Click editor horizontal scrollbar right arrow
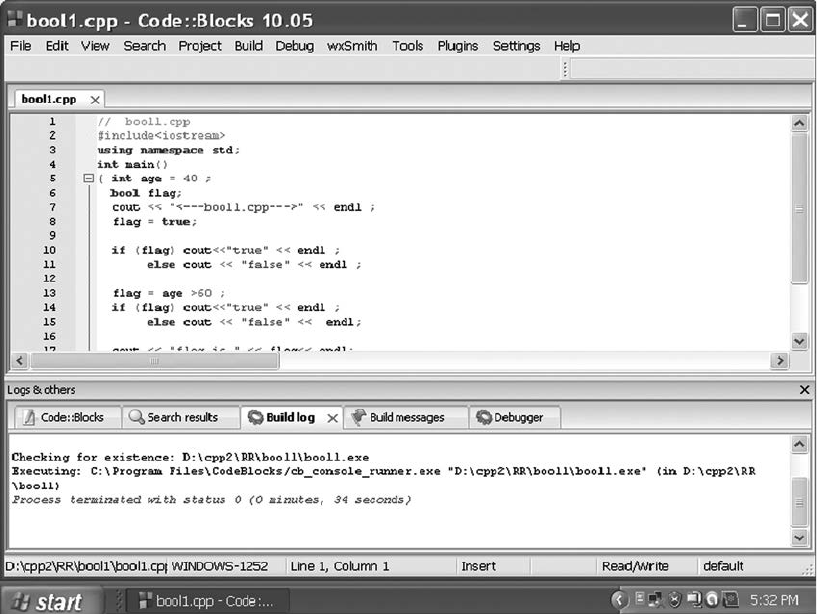Viewport: 817px width, 614px height. click(779, 361)
